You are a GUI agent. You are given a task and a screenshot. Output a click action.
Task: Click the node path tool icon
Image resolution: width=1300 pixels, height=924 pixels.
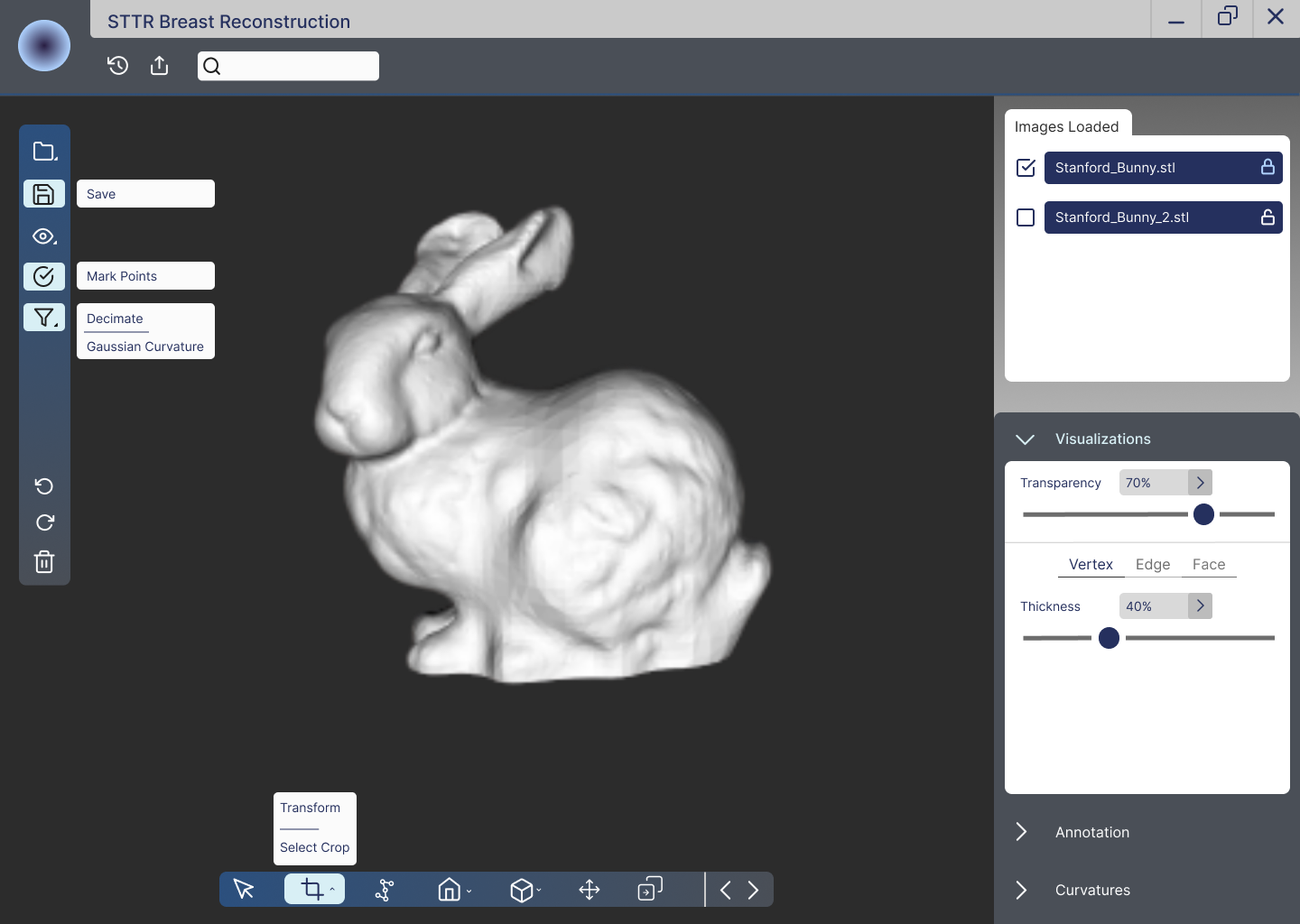[x=385, y=890]
